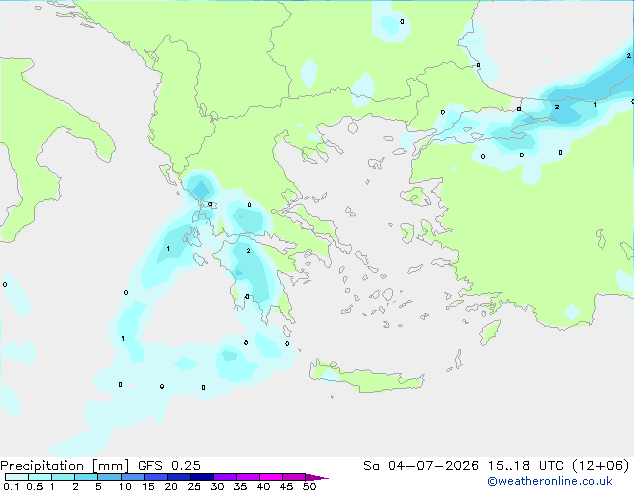Select the 40–45 mm bright magenta legend swatch
Viewport: 634px width, 490px height.
(x=271, y=477)
